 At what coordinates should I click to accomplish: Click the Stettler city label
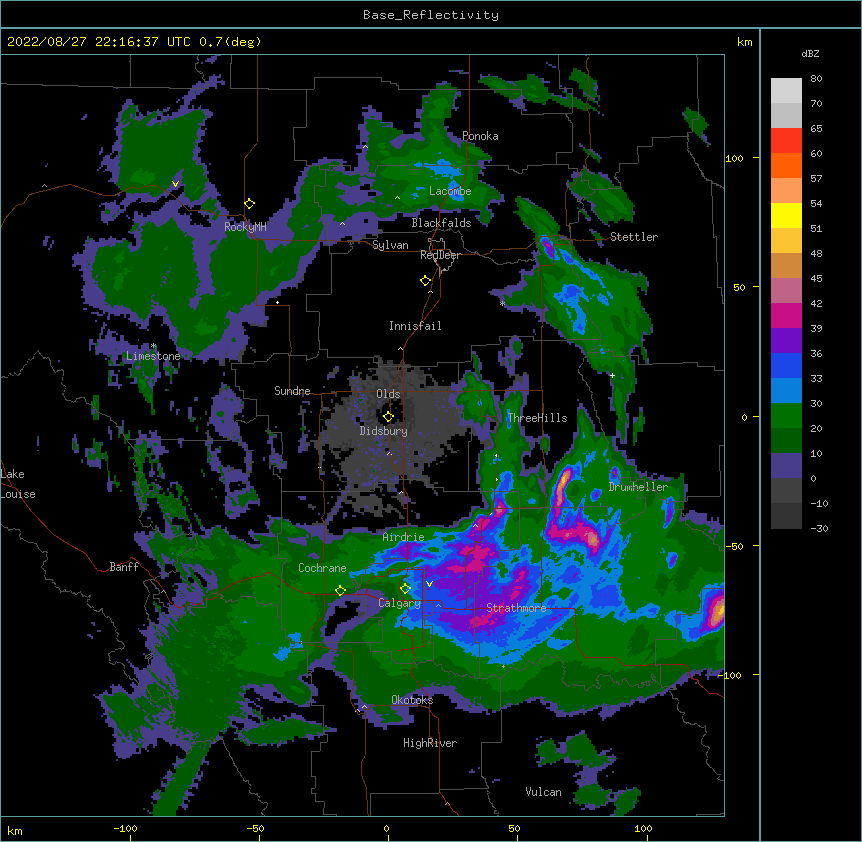[x=634, y=237]
